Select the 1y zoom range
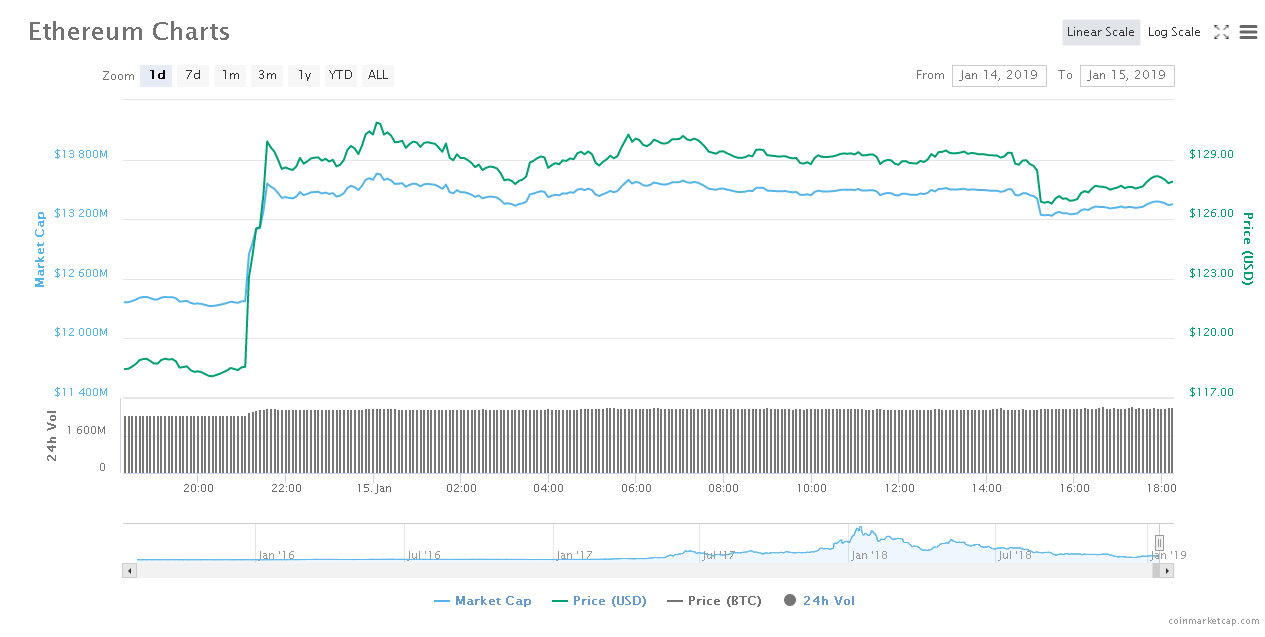1265x637 pixels. pos(304,75)
